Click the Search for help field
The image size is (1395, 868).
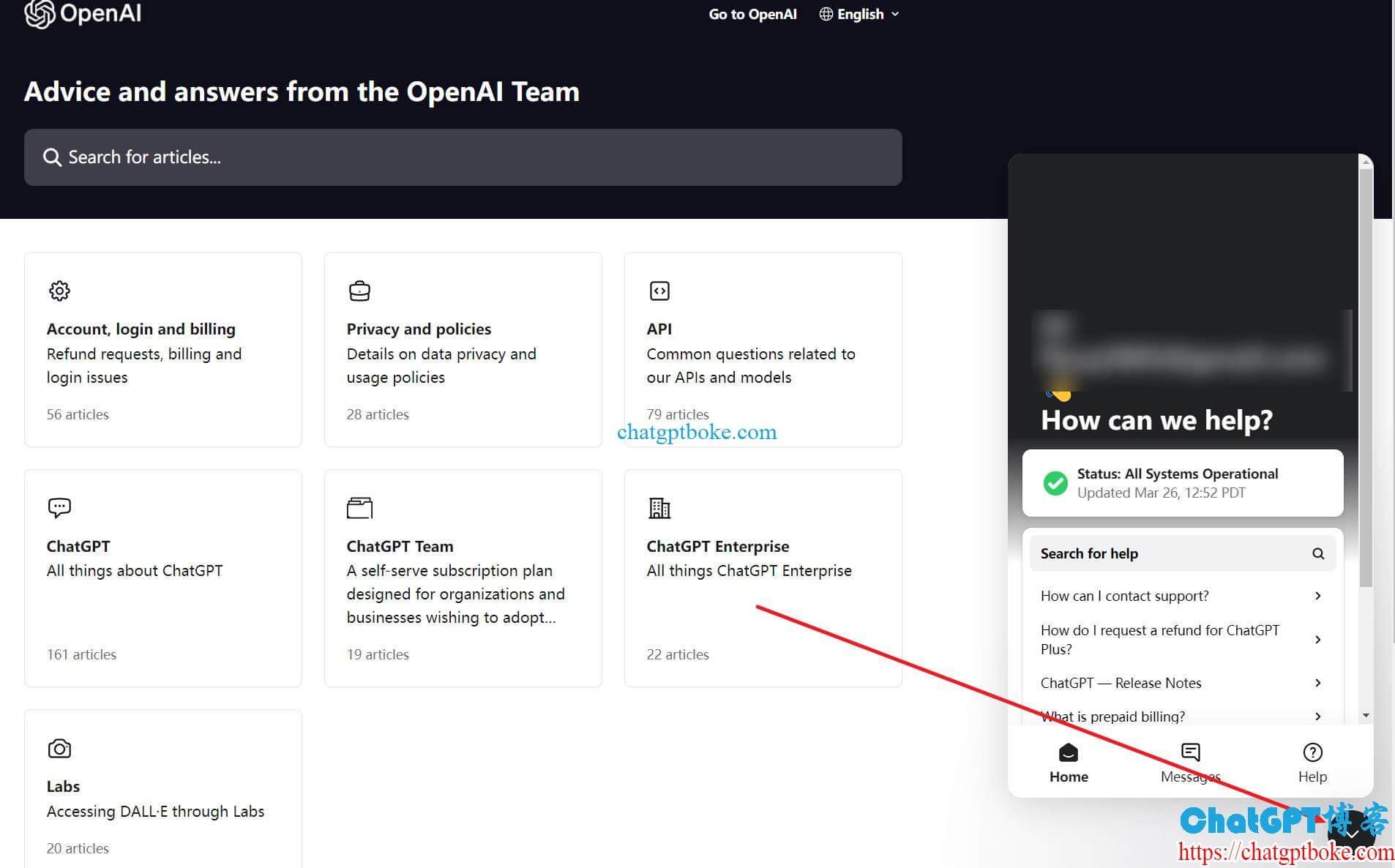[x=1183, y=554]
